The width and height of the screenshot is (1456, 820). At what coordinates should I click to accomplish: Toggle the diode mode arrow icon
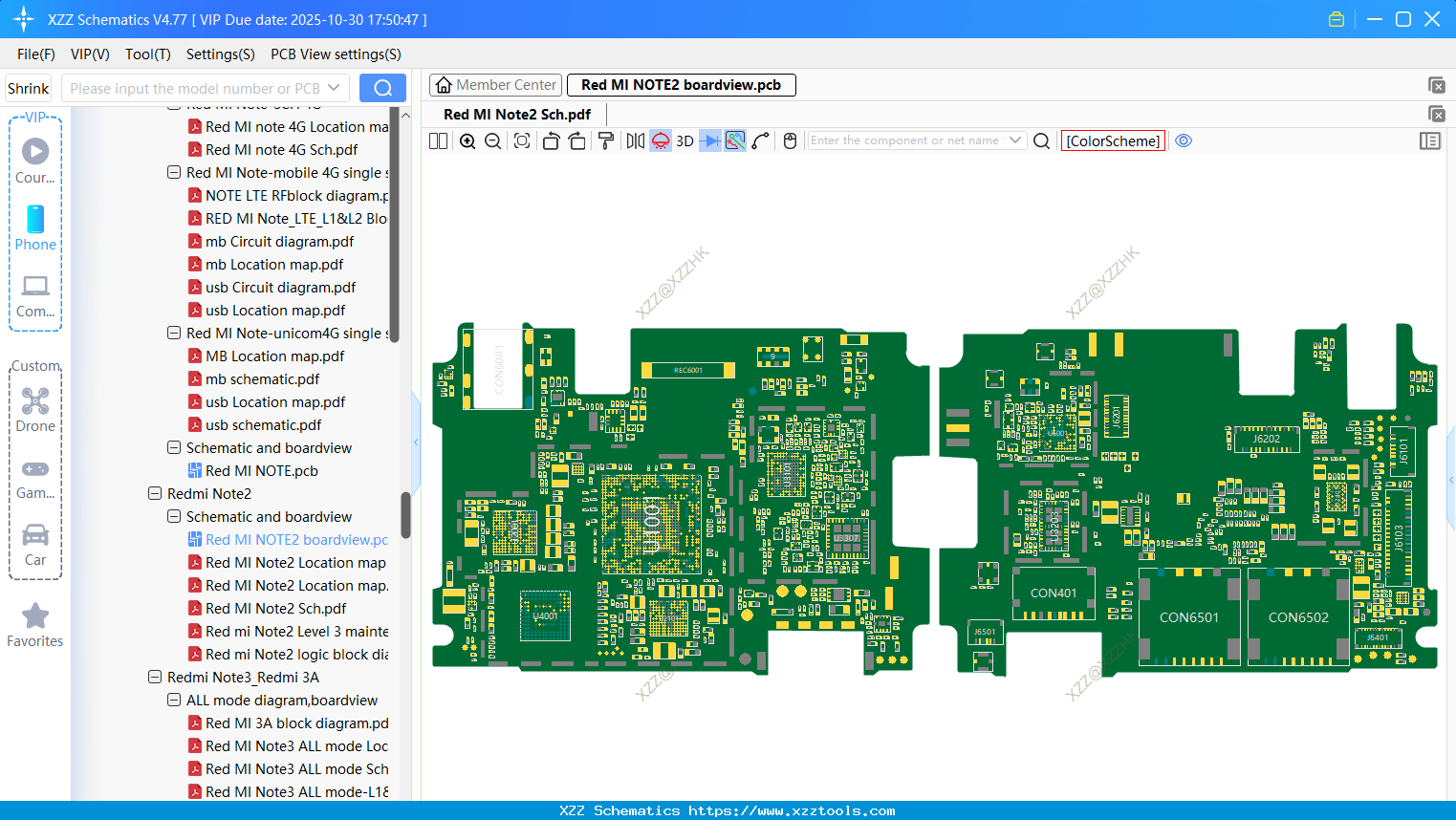coord(709,141)
